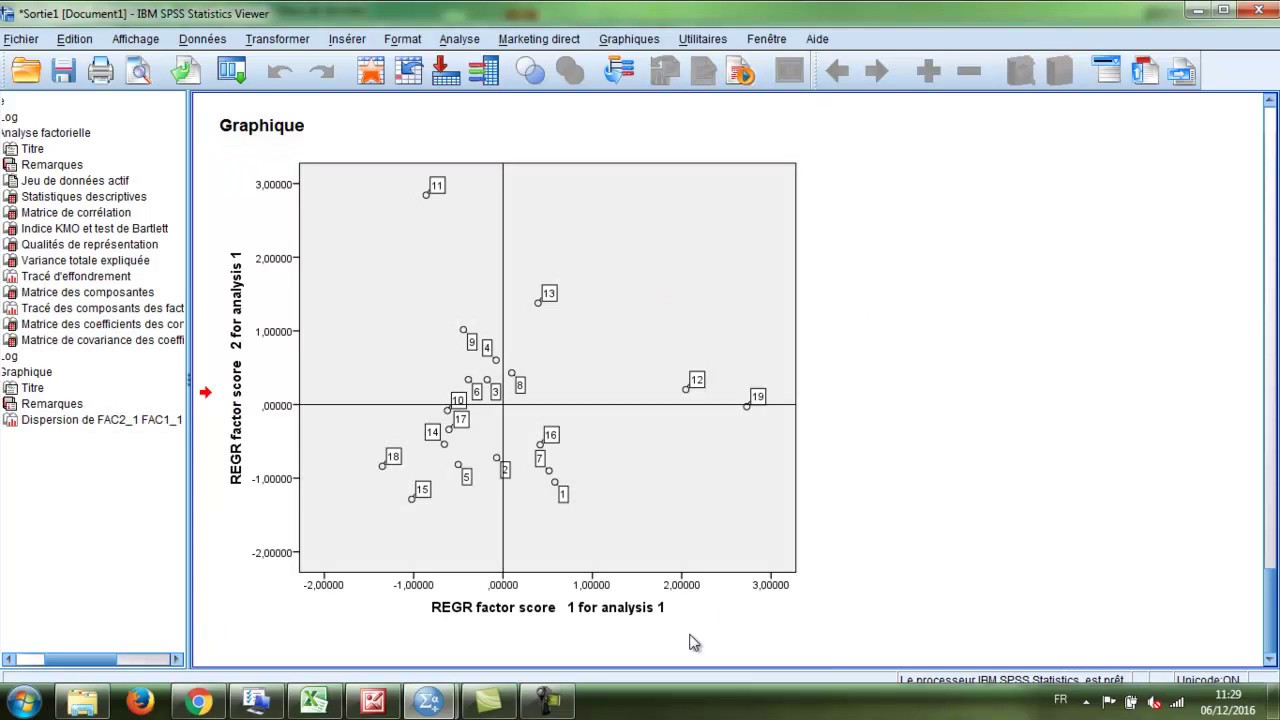Click the Print toolbar icon

tap(101, 71)
